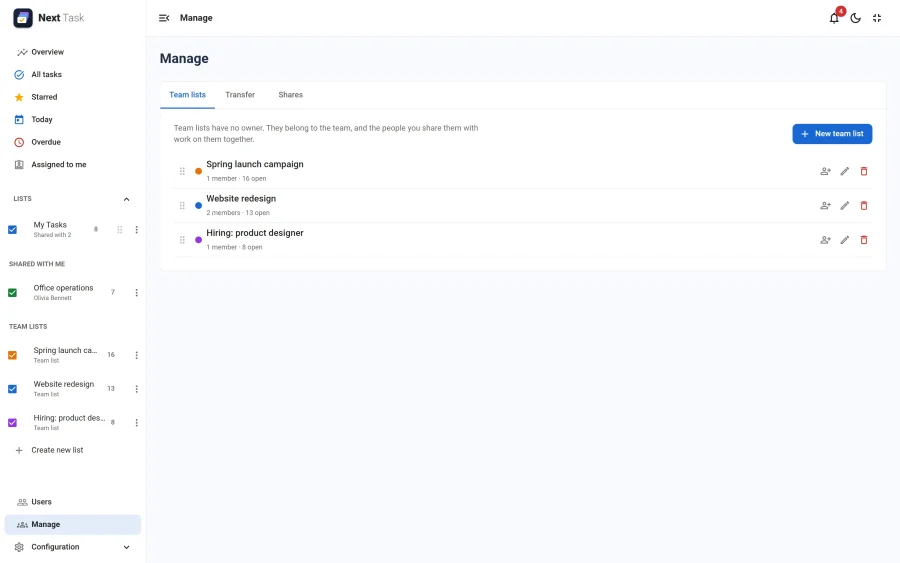This screenshot has width=900, height=563.
Task: Click "1 member · 16 open" text
Action: tap(236, 178)
